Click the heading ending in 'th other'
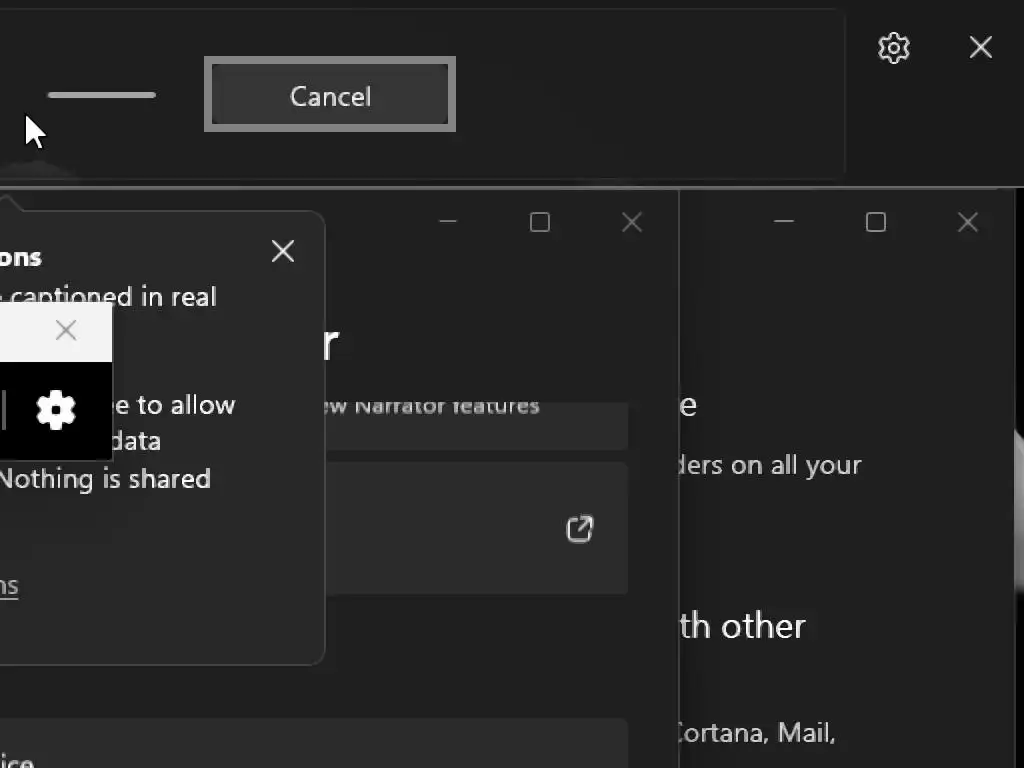This screenshot has width=1024, height=768. click(744, 626)
